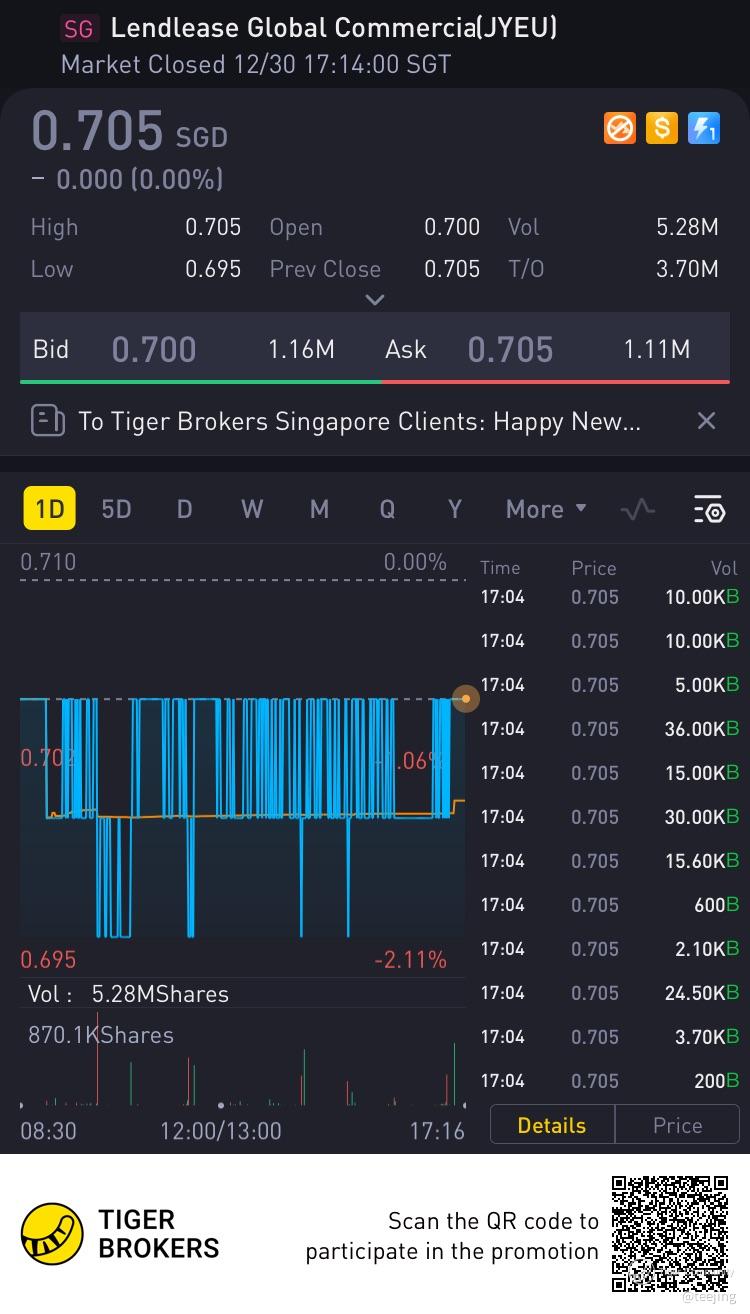Switch to the weekly W chart tab
The height and width of the screenshot is (1314, 750).
click(252, 509)
